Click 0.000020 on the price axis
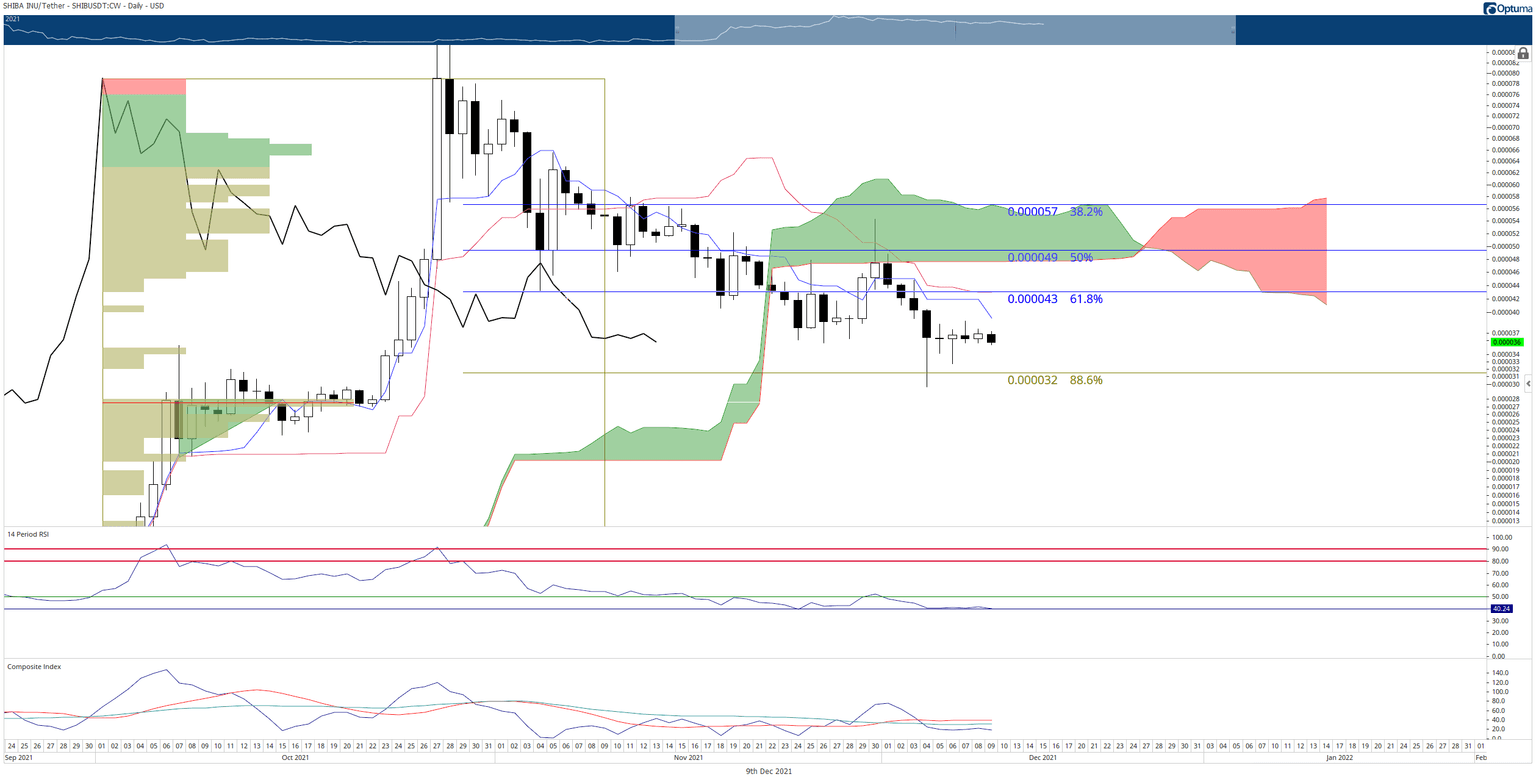Viewport: 1536px width, 783px height. click(x=1505, y=462)
